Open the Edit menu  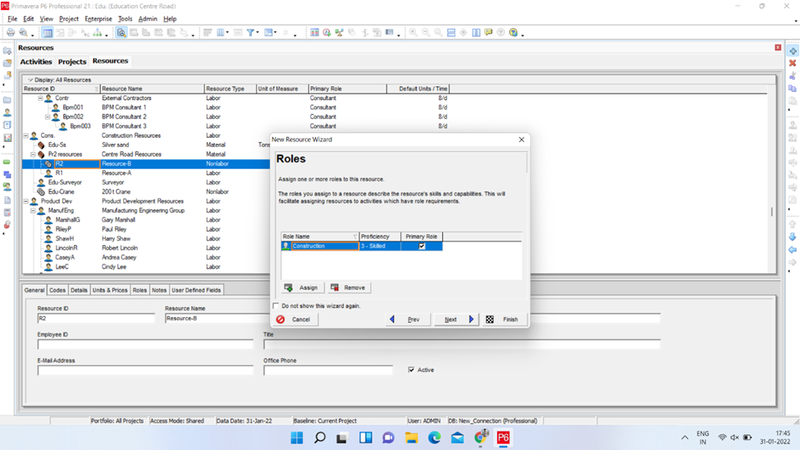click(x=29, y=19)
